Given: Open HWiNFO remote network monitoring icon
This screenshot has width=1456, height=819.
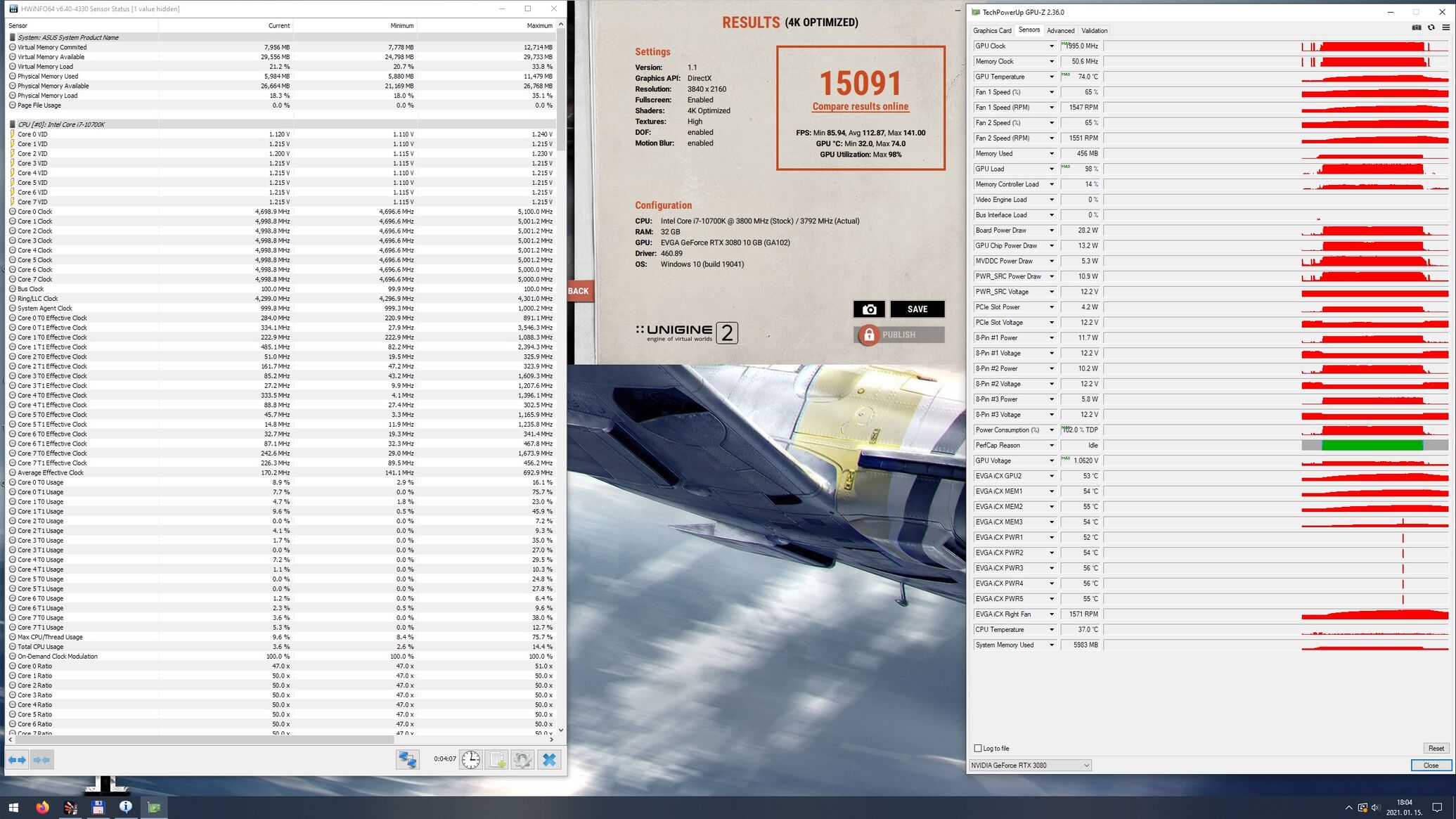Looking at the screenshot, I should tap(407, 759).
